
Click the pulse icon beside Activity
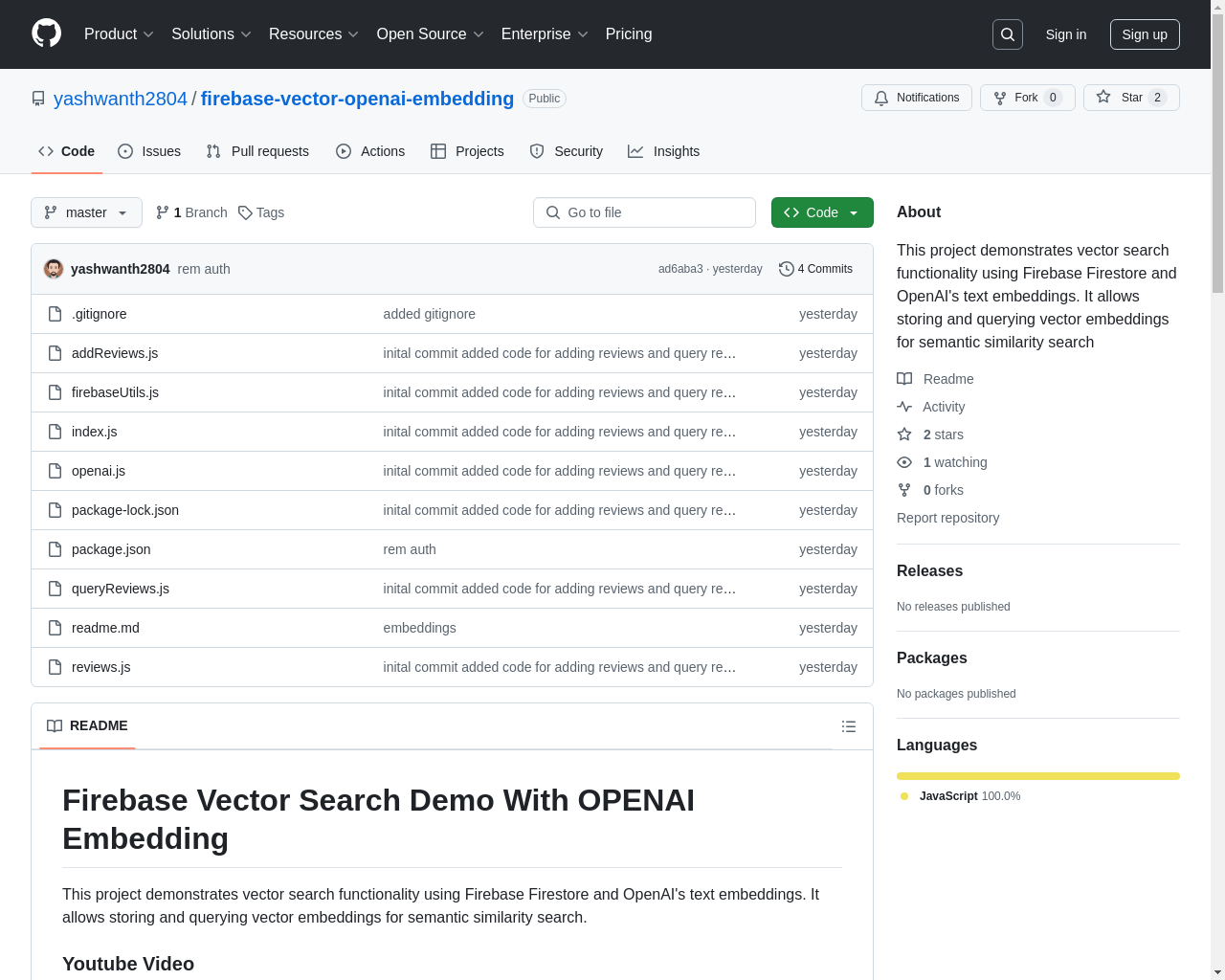904,407
